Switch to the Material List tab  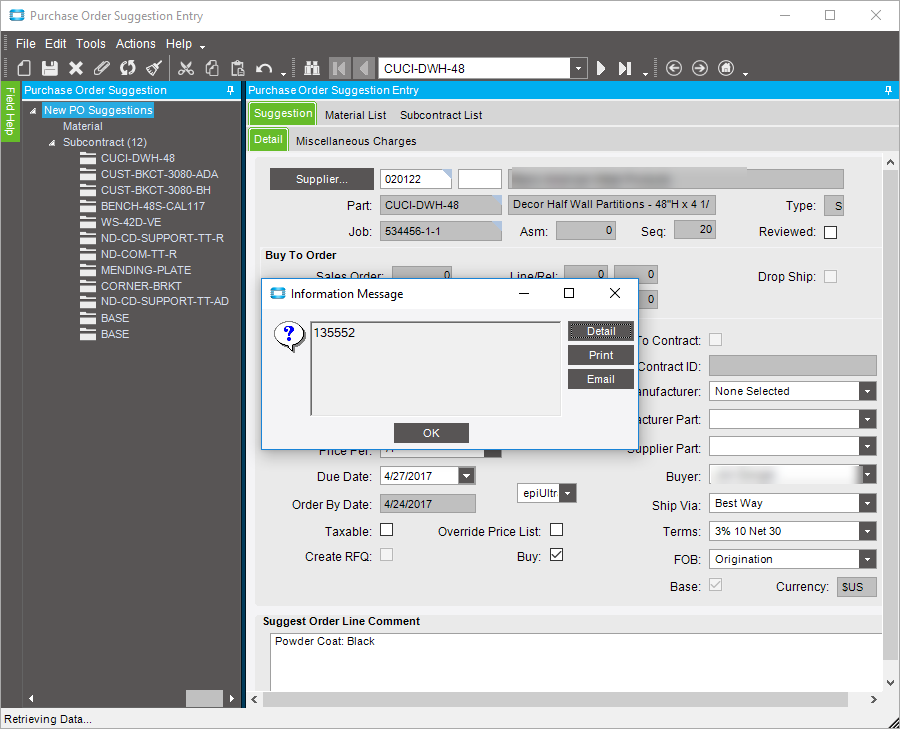pyautogui.click(x=355, y=115)
